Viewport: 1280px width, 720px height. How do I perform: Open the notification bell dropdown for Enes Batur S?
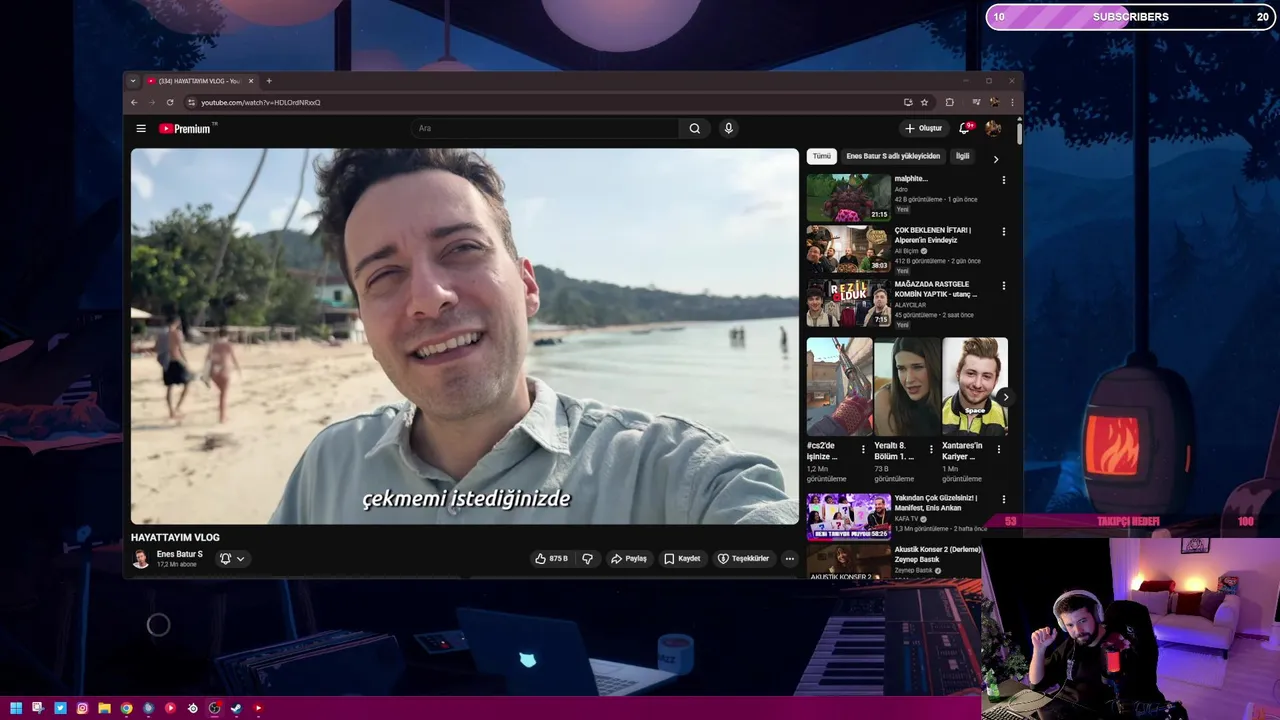(x=232, y=559)
